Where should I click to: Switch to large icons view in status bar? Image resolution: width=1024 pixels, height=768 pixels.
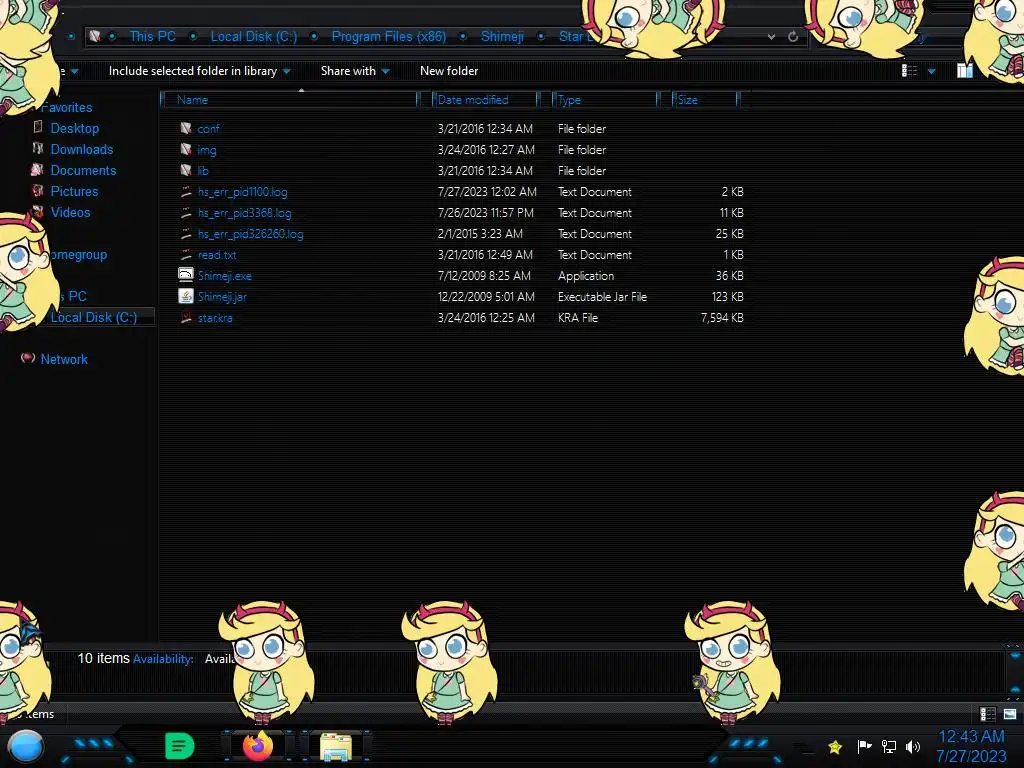tap(1010, 714)
